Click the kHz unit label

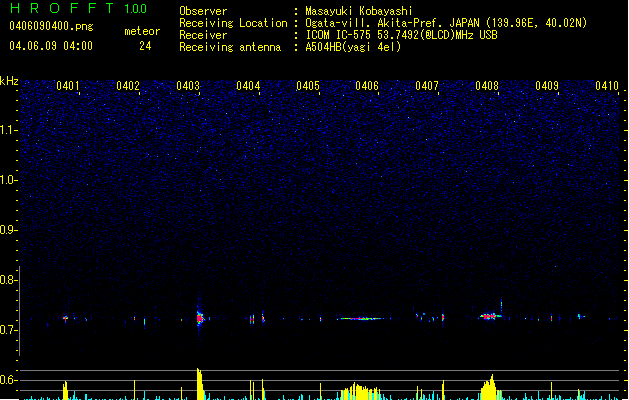tap(9, 81)
